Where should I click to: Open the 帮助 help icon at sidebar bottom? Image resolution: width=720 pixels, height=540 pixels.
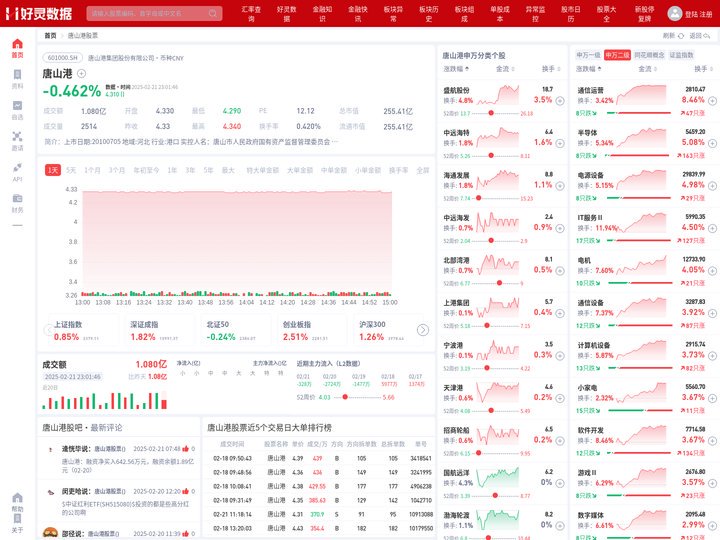pos(17,498)
